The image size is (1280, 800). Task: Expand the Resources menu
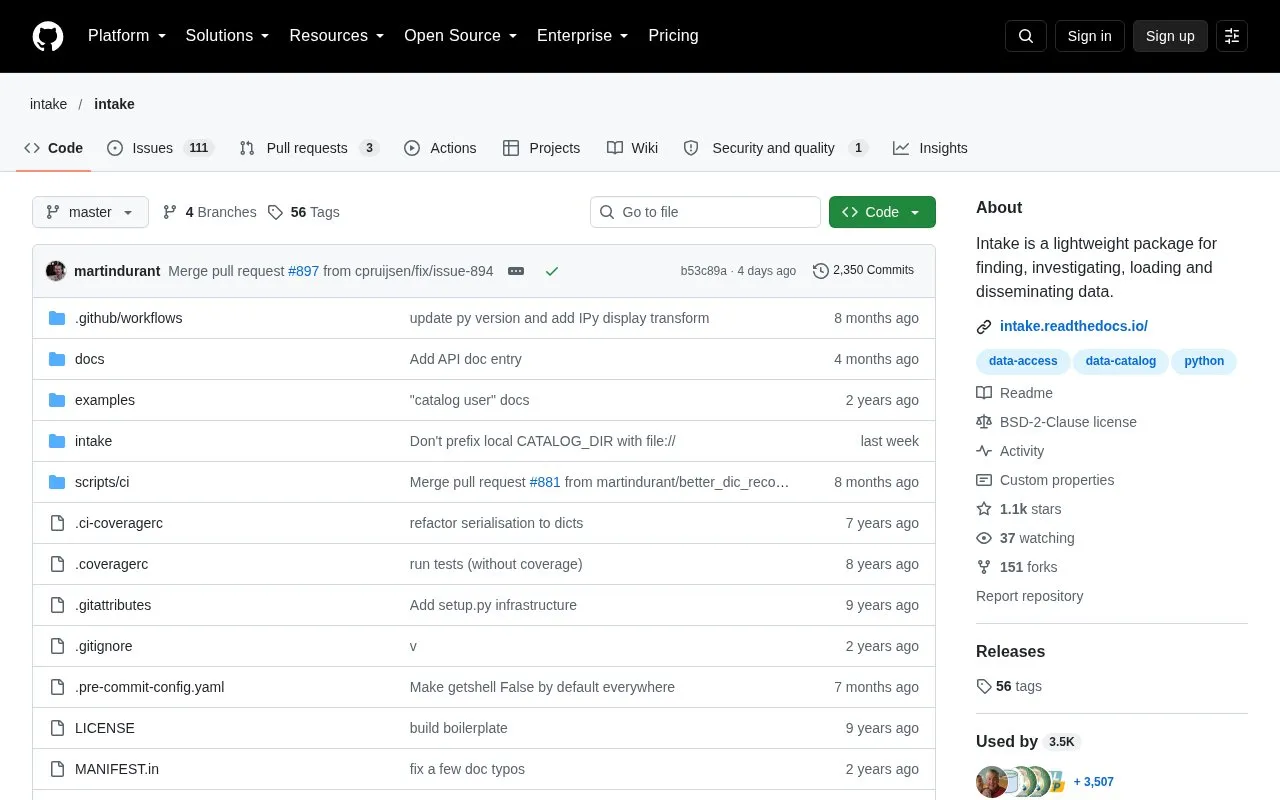(337, 36)
